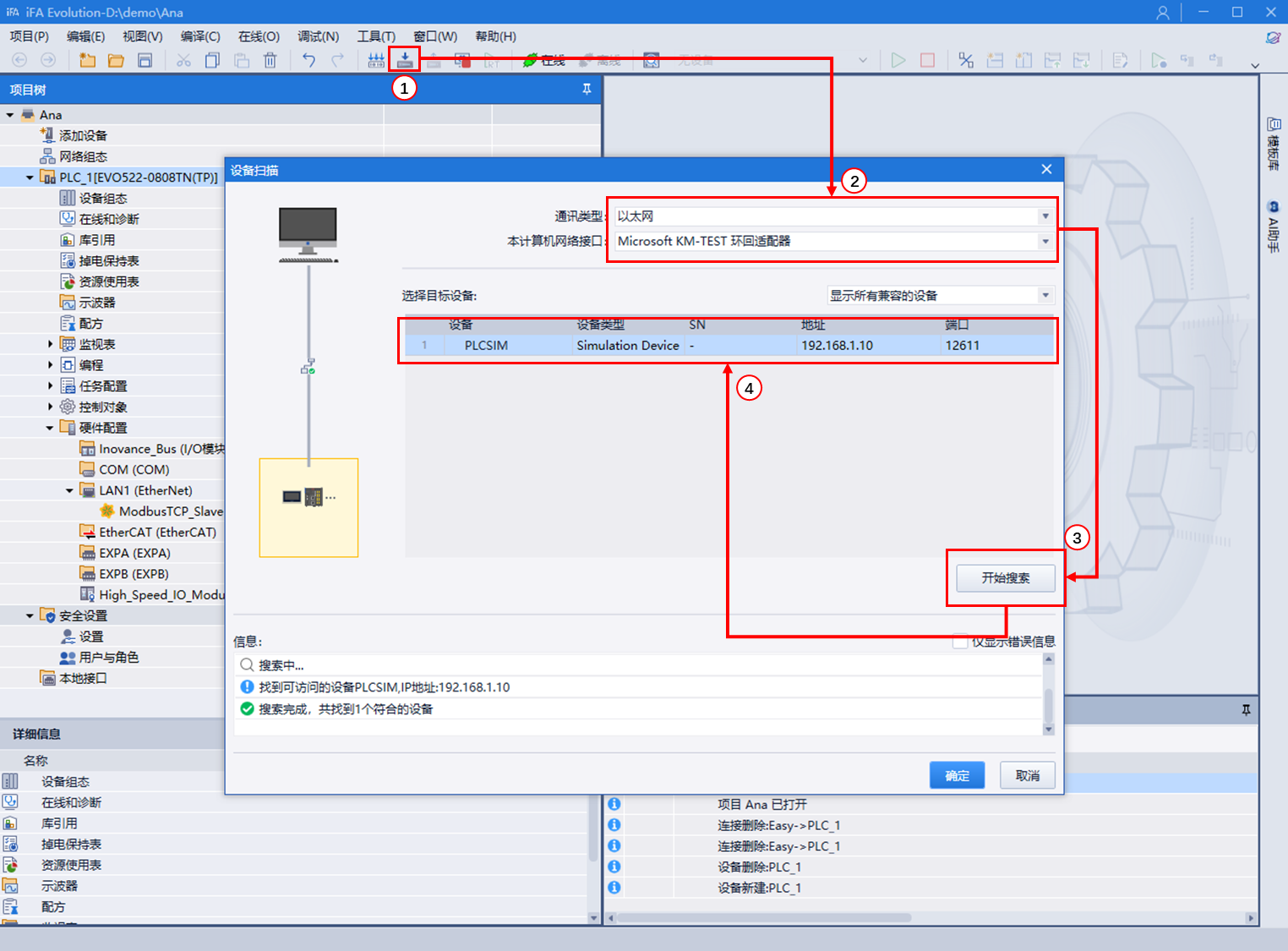Click the 开始搜索 button
The image size is (1288, 951).
pyautogui.click(x=1005, y=578)
